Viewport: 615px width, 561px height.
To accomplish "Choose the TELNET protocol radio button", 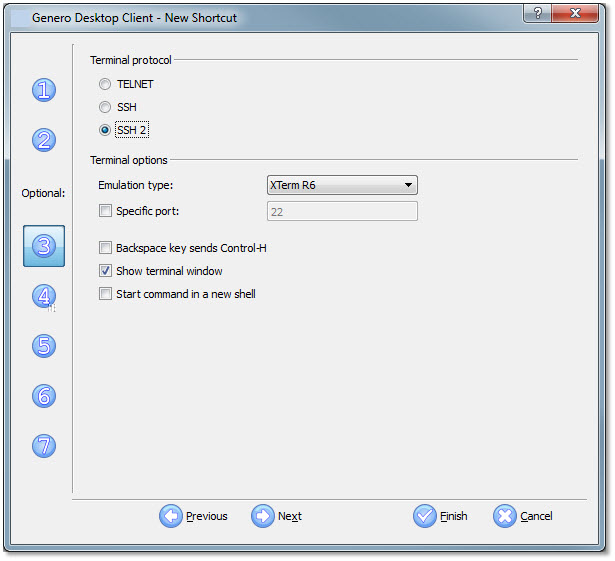I will tap(105, 84).
